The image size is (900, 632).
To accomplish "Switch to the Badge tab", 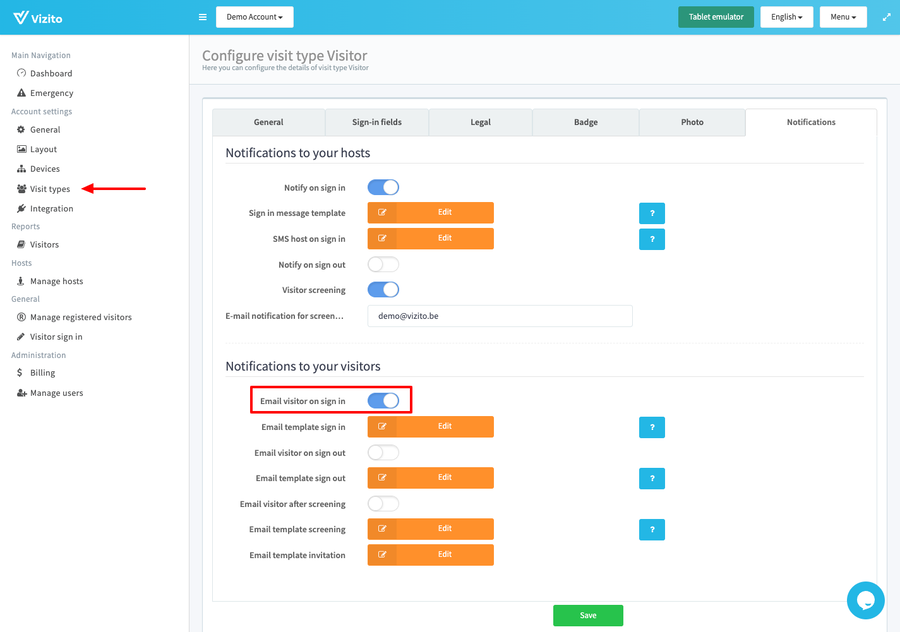I will [x=586, y=122].
